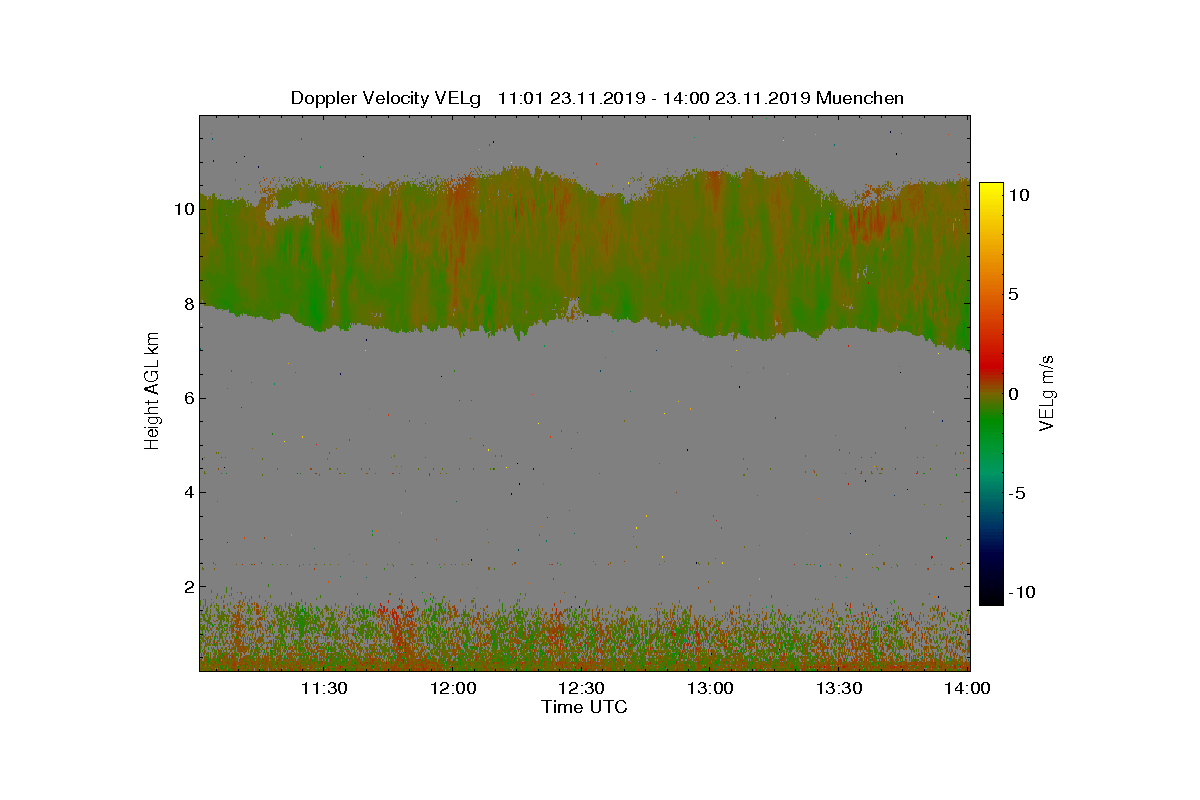The width and height of the screenshot is (1200, 800).
Task: Click the '12:00' time tick label
Action: pos(453,688)
